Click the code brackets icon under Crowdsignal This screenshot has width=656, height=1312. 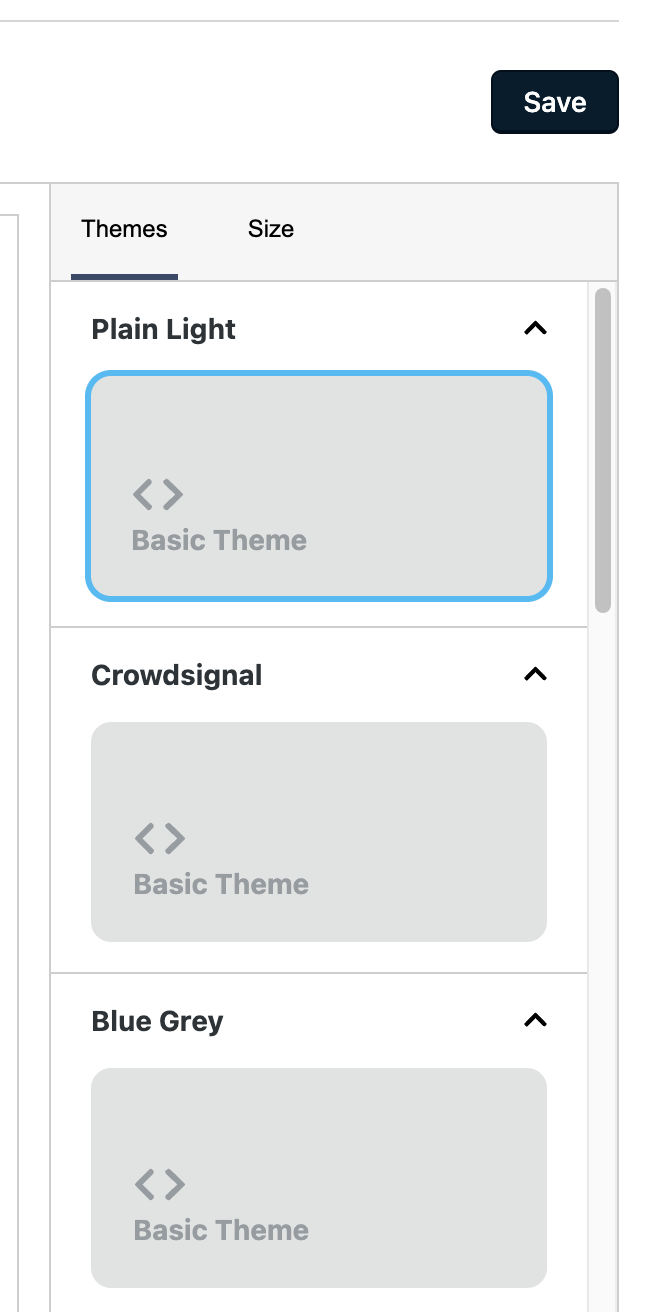[x=160, y=838]
